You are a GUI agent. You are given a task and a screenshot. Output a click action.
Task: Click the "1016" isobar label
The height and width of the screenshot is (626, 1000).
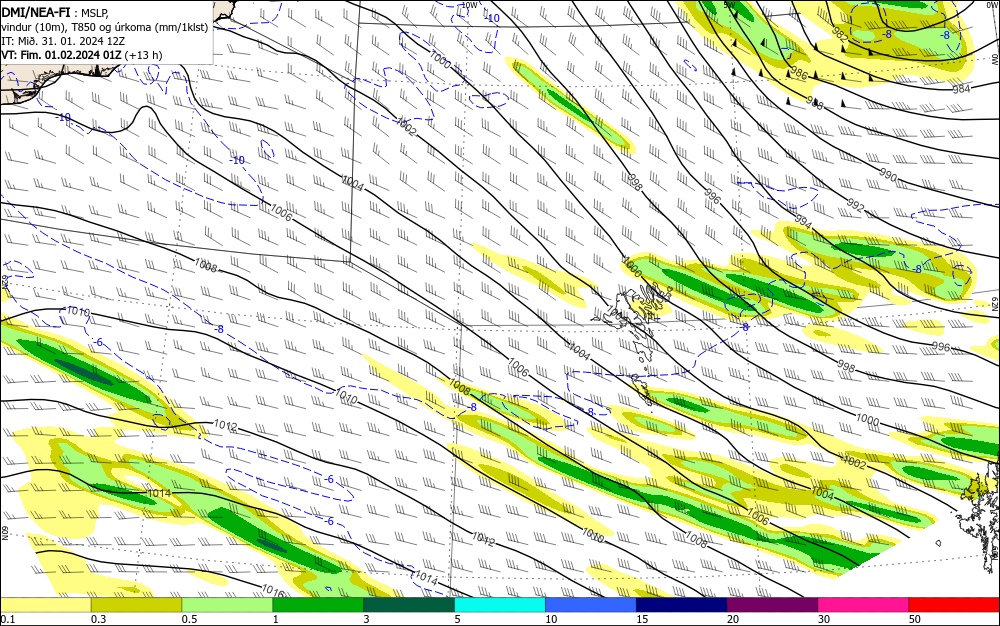tap(272, 589)
